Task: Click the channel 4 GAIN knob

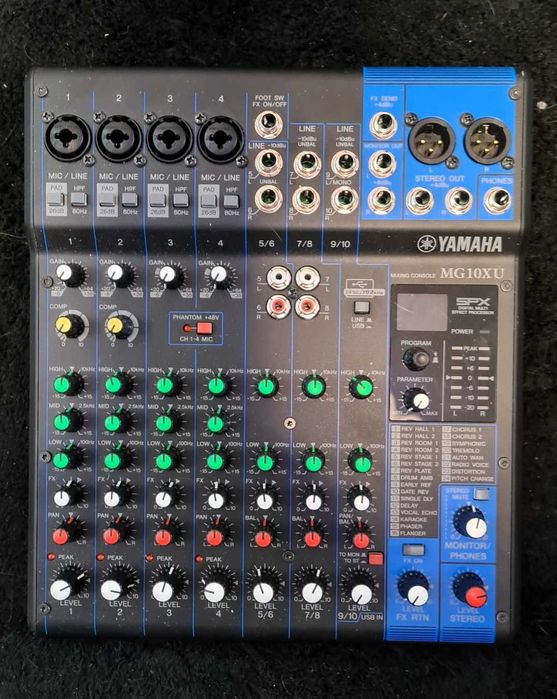Action: coord(222,276)
